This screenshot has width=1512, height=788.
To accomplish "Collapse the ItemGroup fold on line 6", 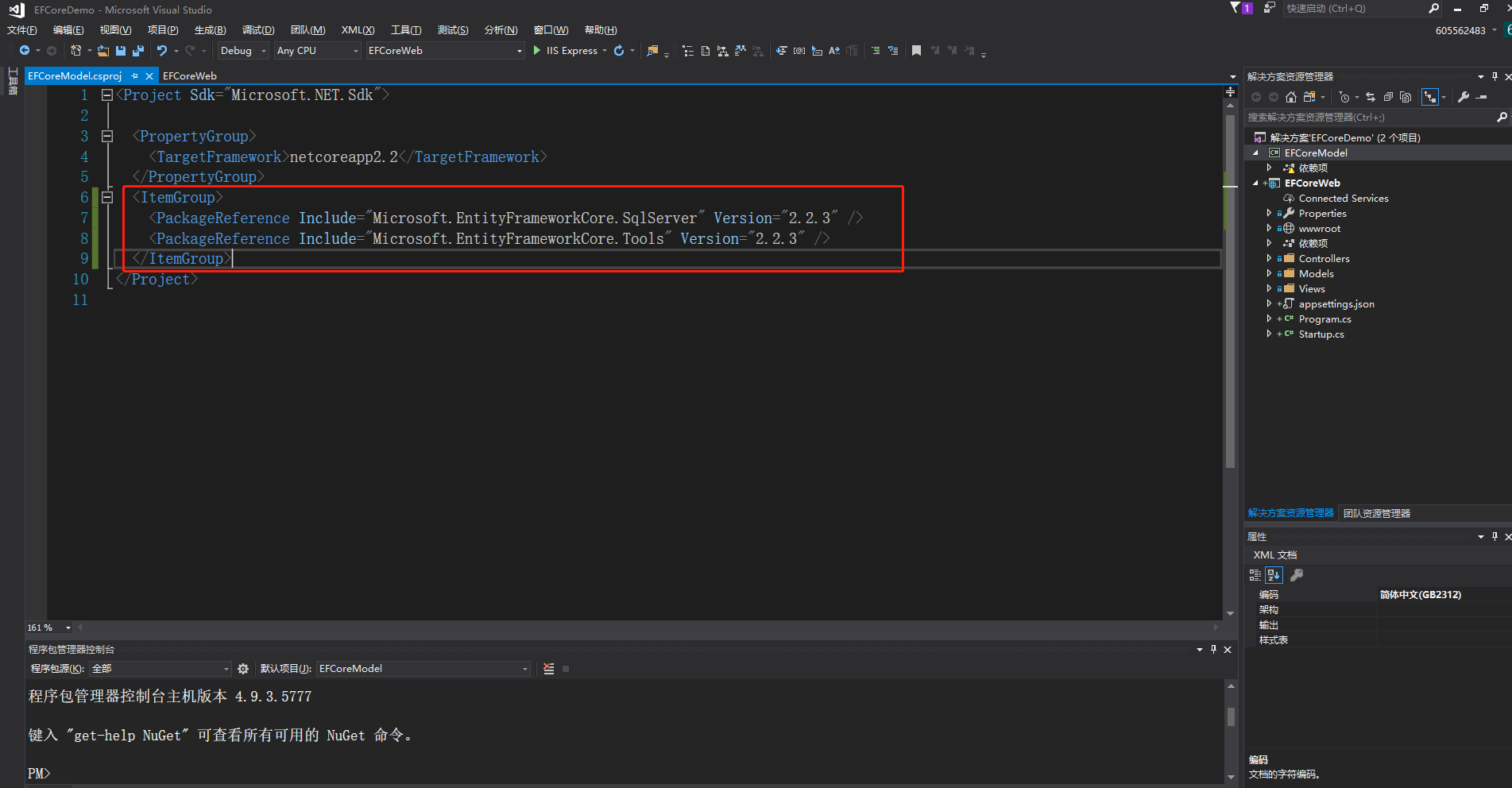I will click(107, 198).
